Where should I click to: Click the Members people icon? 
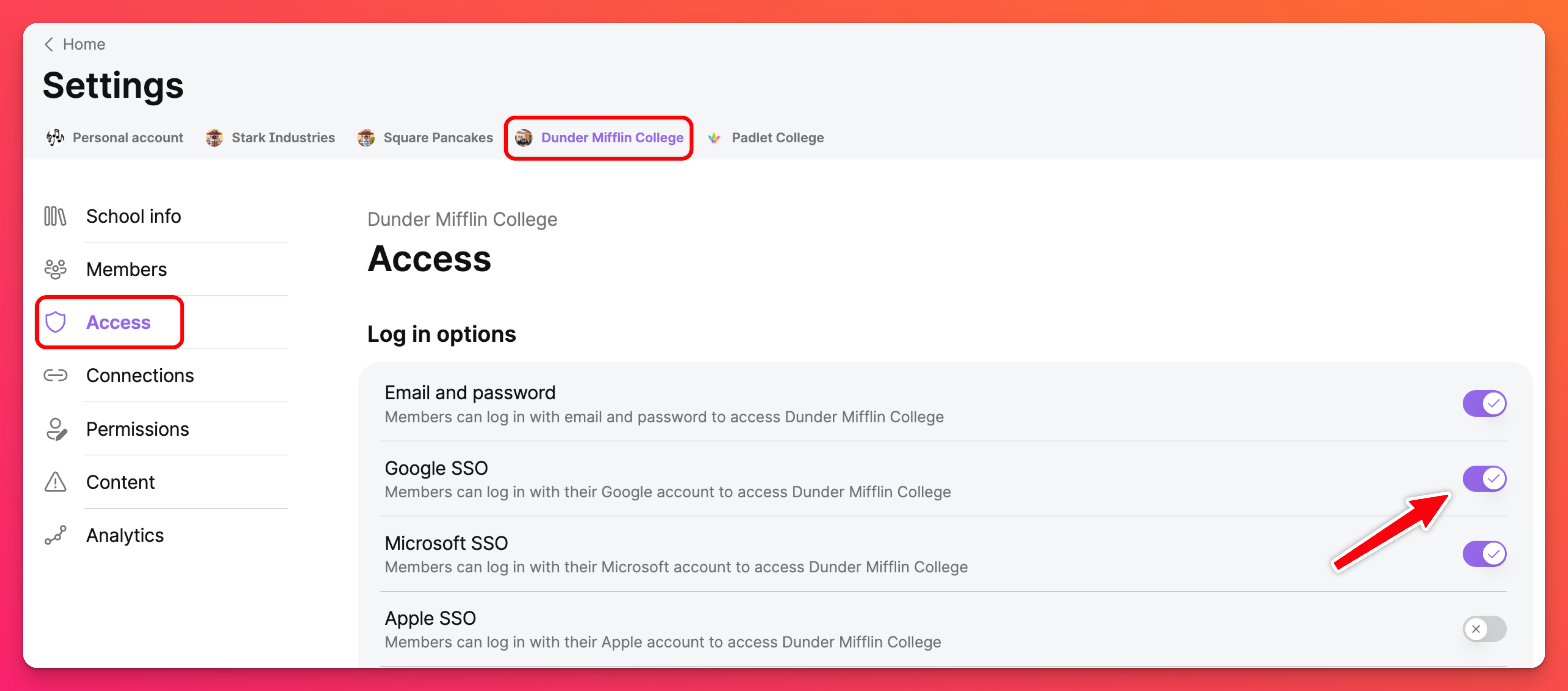point(55,269)
